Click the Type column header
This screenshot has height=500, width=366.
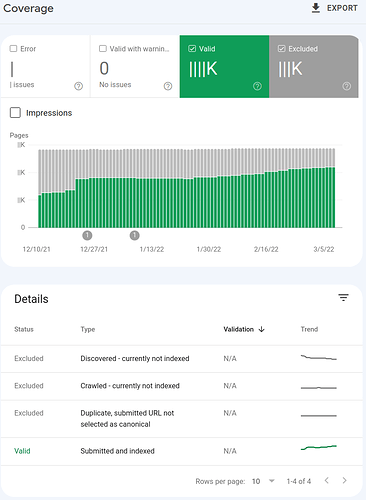click(88, 329)
